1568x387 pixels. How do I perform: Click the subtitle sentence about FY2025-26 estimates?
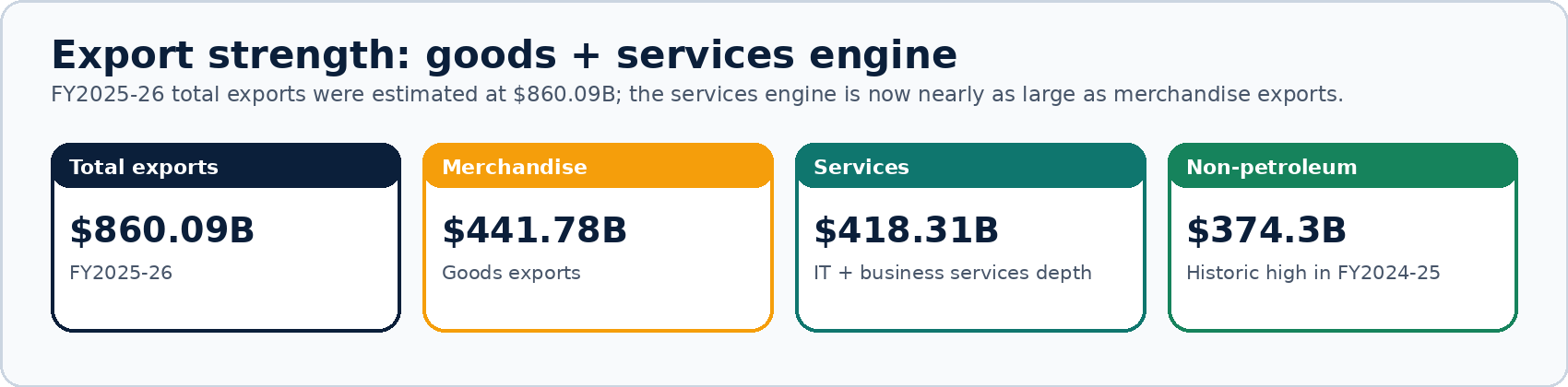[x=696, y=94]
